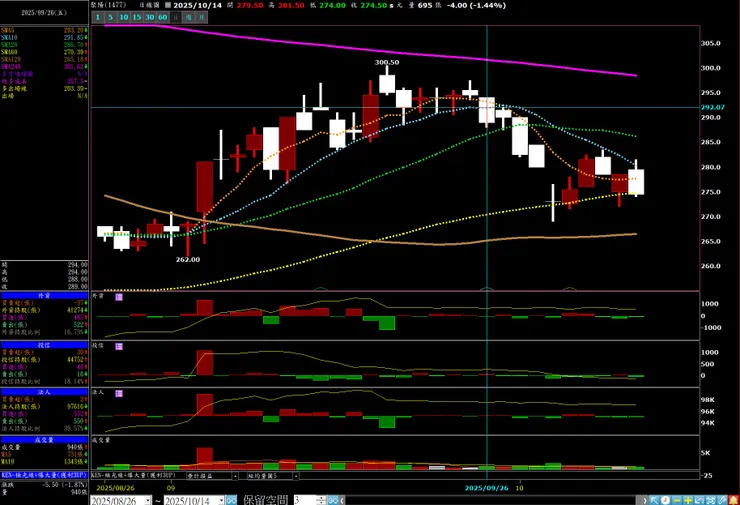Image resolution: width=740 pixels, height=505 pixels.
Task: Select the 1-minute timeframe button
Action: (x=98, y=17)
